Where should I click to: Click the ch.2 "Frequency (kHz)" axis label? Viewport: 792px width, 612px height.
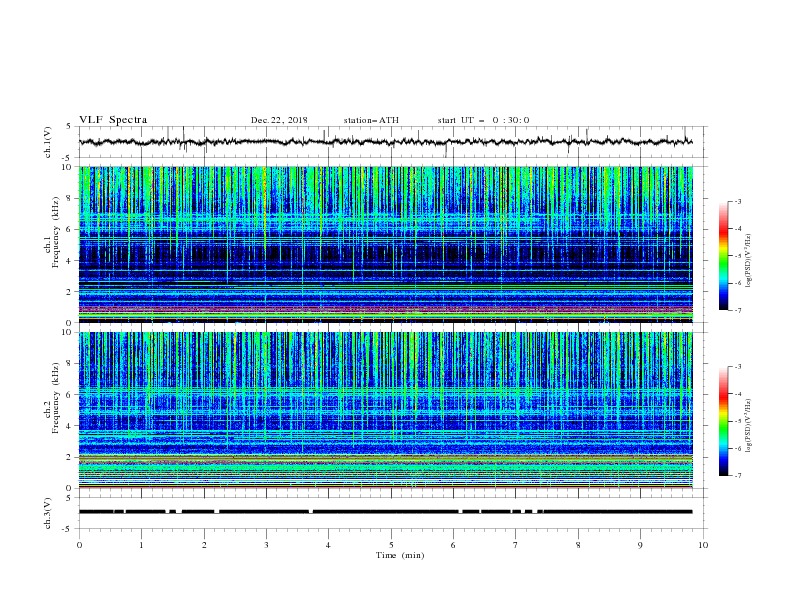[x=56, y=397]
